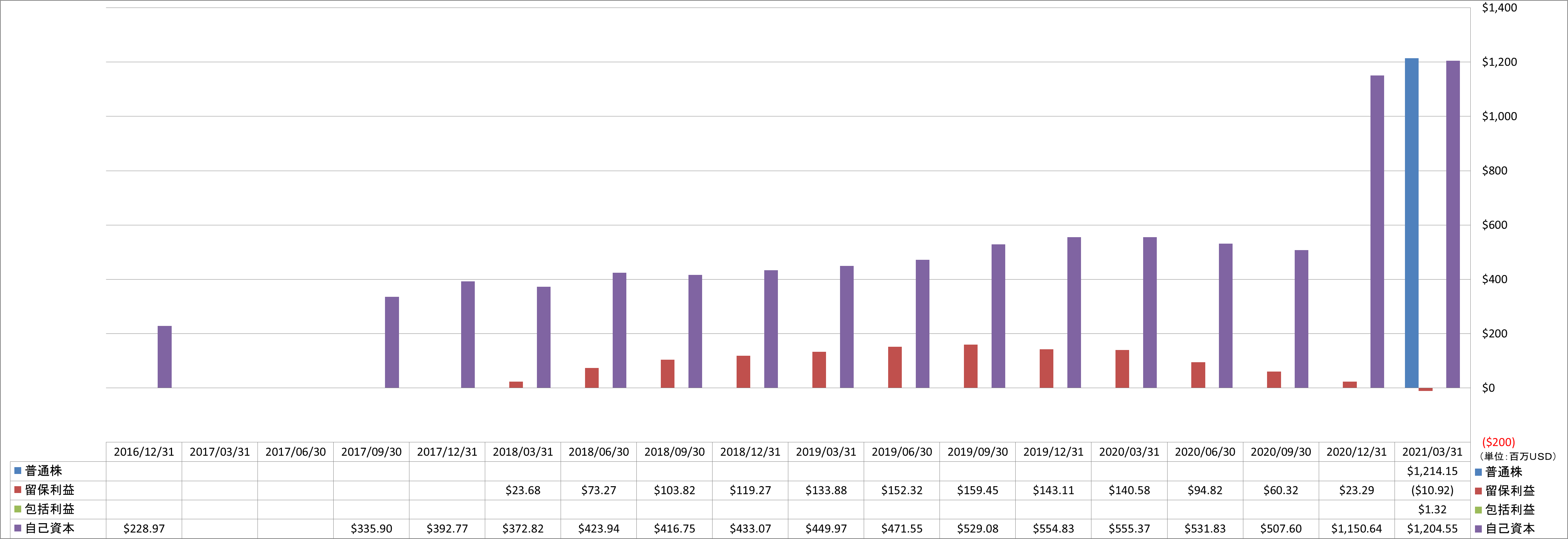Click the red ($200) axis label
The width and height of the screenshot is (1568, 539).
[x=1498, y=442]
